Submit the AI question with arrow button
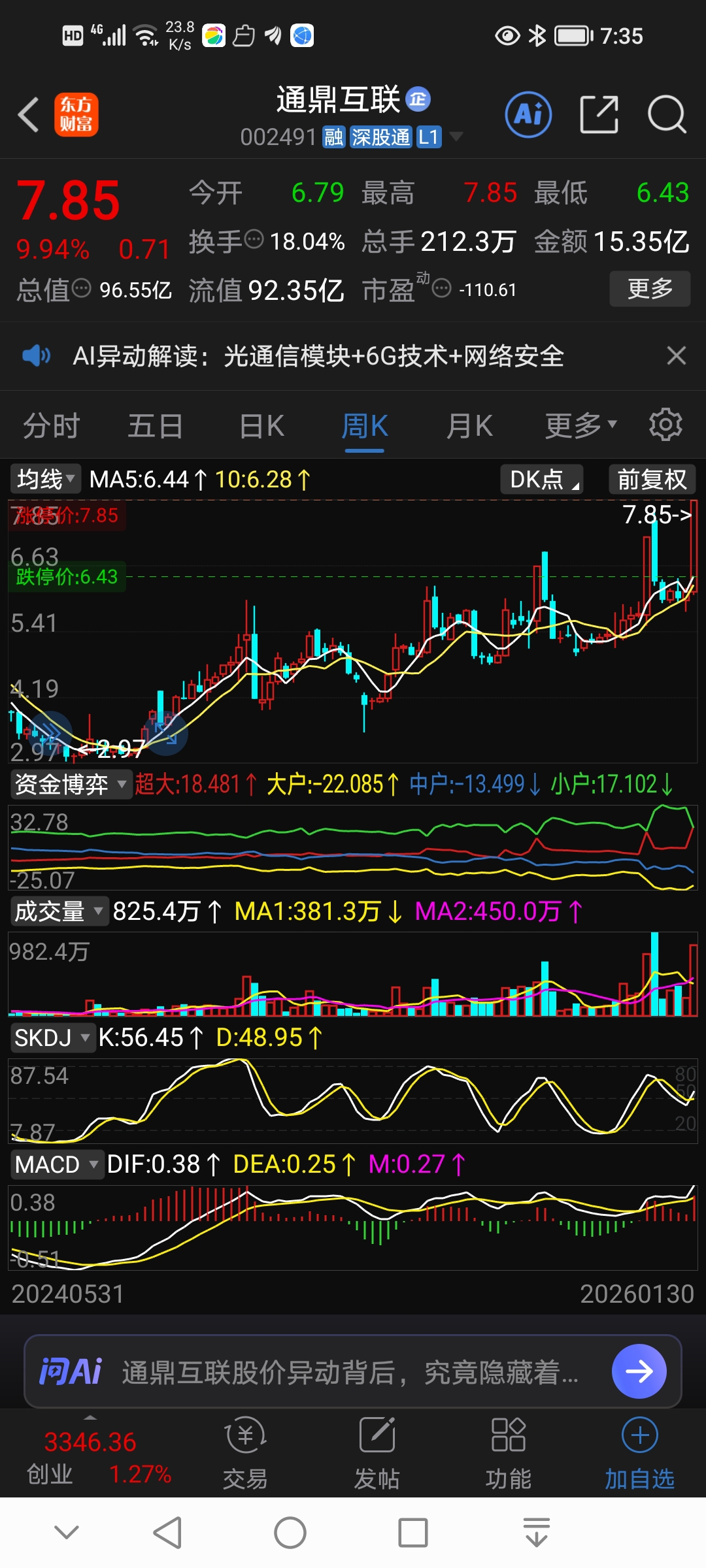Viewport: 706px width, 1568px height. 639,1371
